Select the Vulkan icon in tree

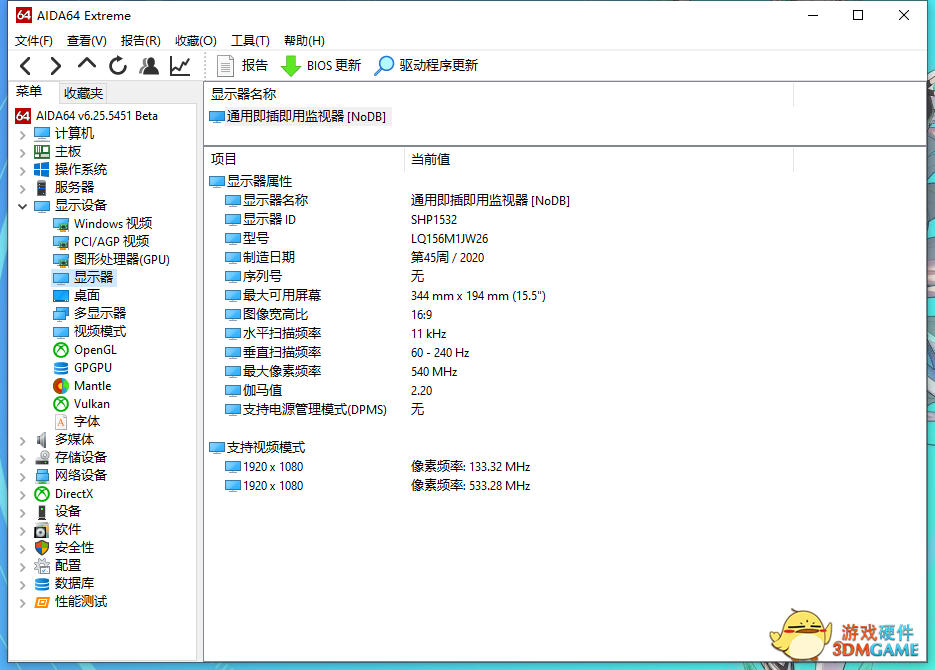(61, 404)
